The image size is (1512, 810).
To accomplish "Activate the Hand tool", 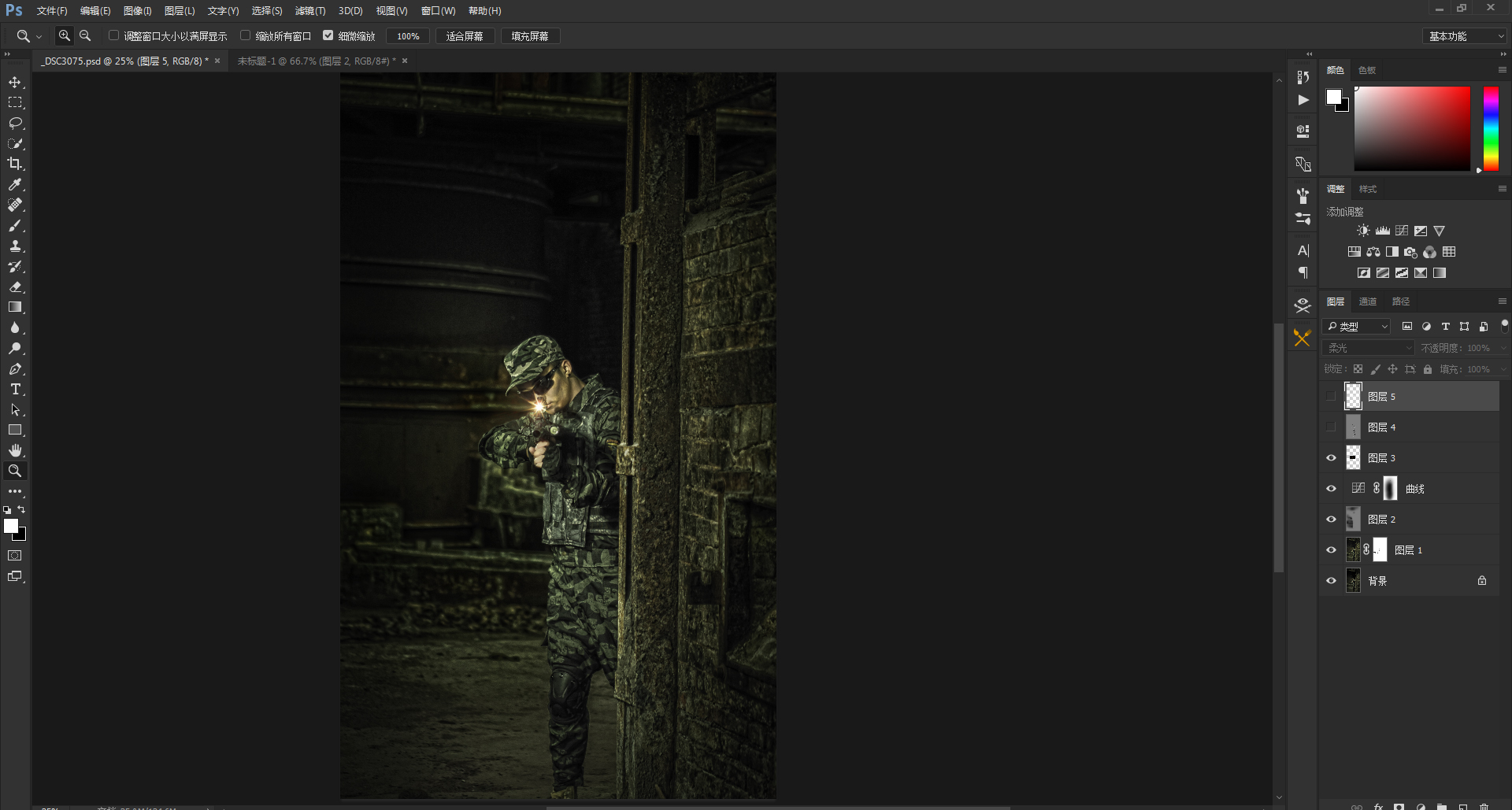I will click(15, 450).
